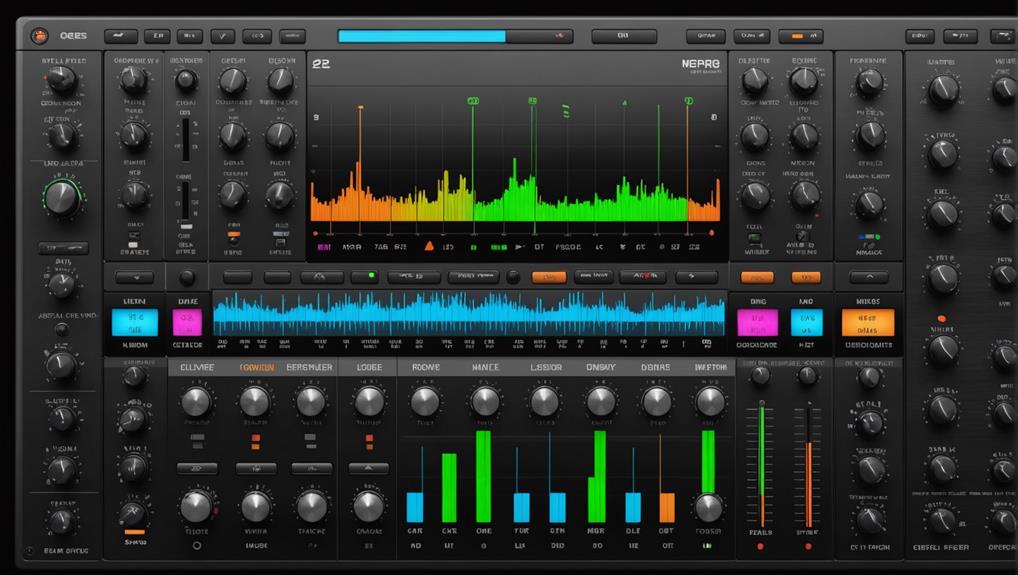The width and height of the screenshot is (1018, 575).
Task: Click the cyan pad under LIETN
Action: (135, 323)
